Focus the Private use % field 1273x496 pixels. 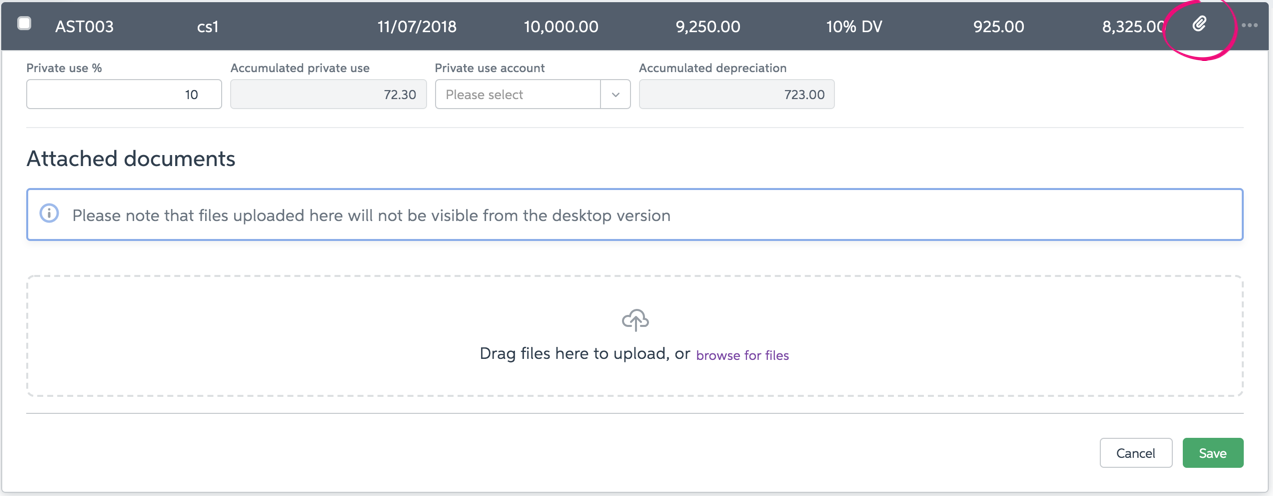point(124,95)
